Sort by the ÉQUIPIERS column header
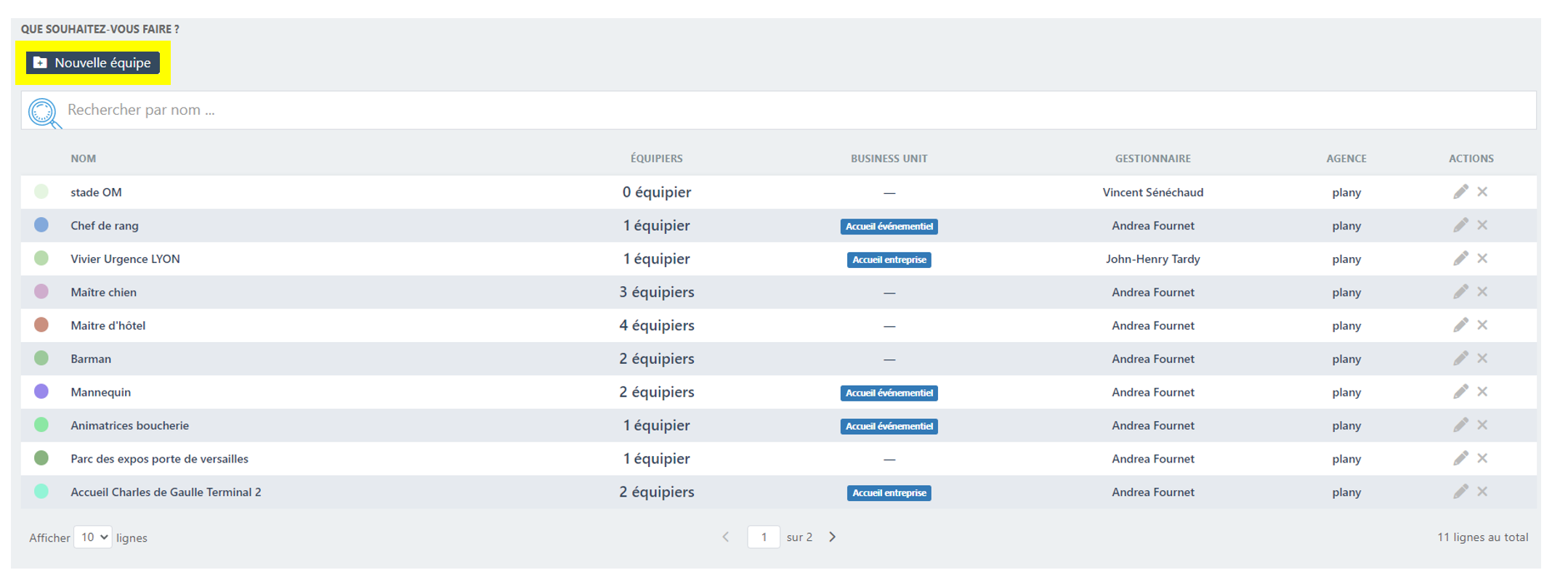This screenshot has height=586, width=1568. coord(656,158)
